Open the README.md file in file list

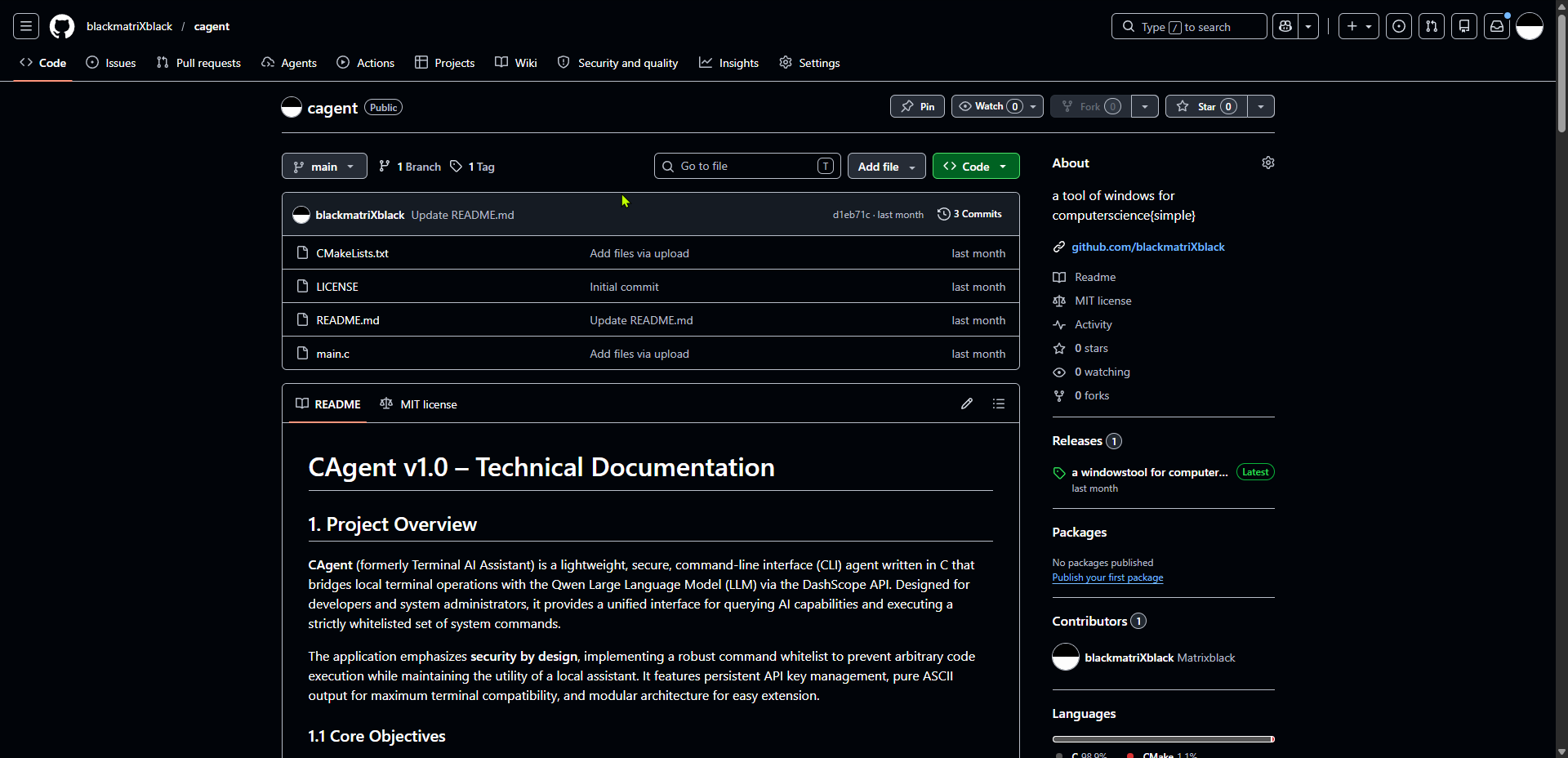tap(348, 320)
